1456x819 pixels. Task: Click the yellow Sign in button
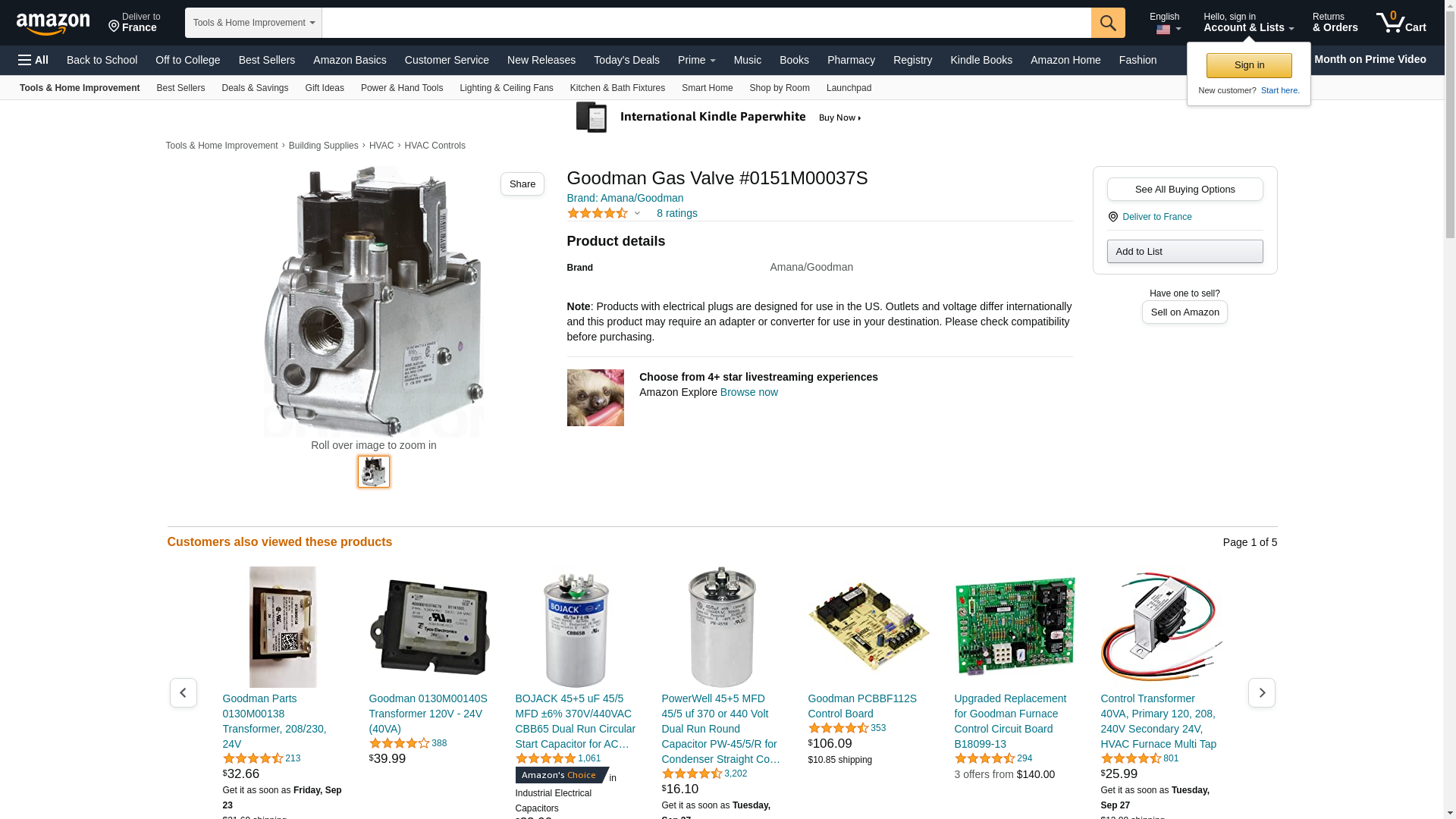1249,65
